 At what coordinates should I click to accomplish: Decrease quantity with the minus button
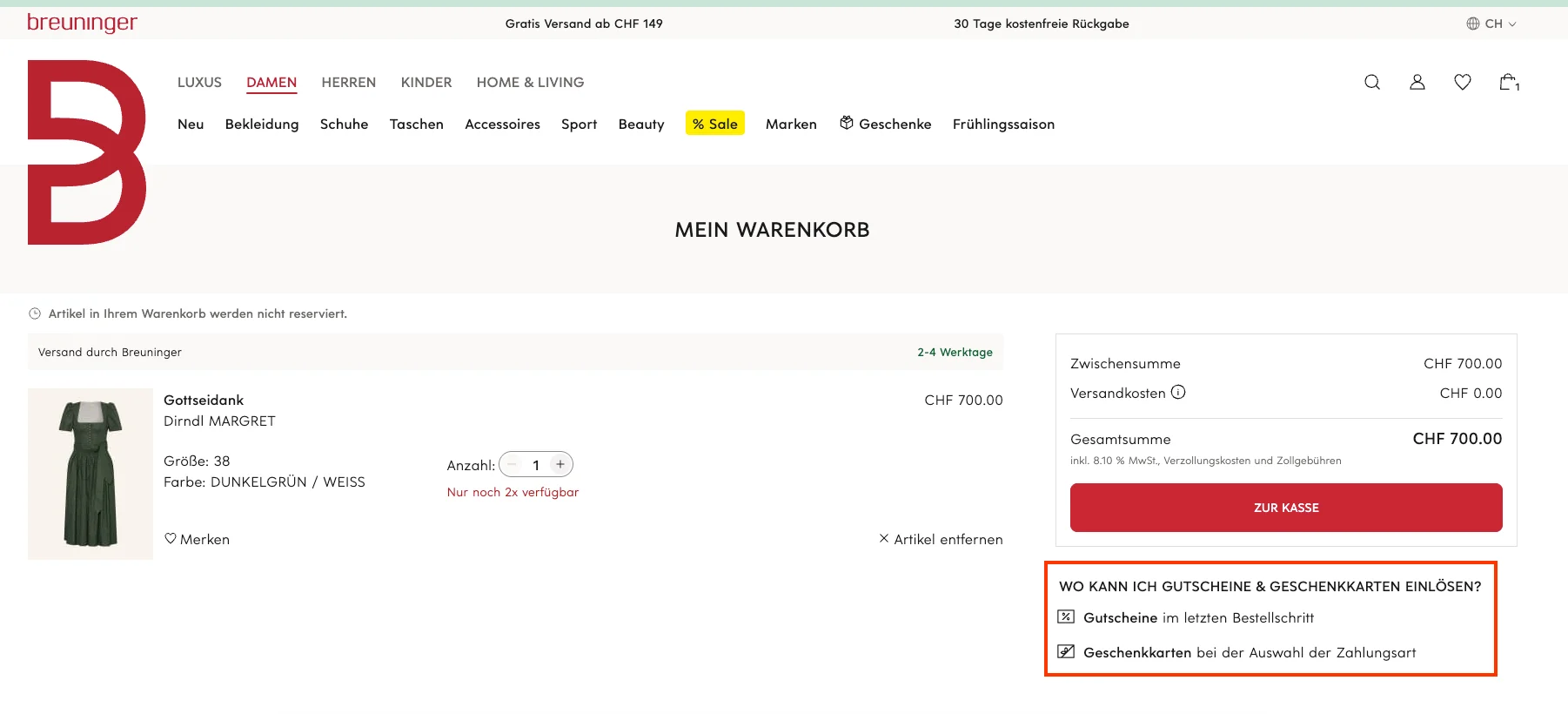point(513,464)
